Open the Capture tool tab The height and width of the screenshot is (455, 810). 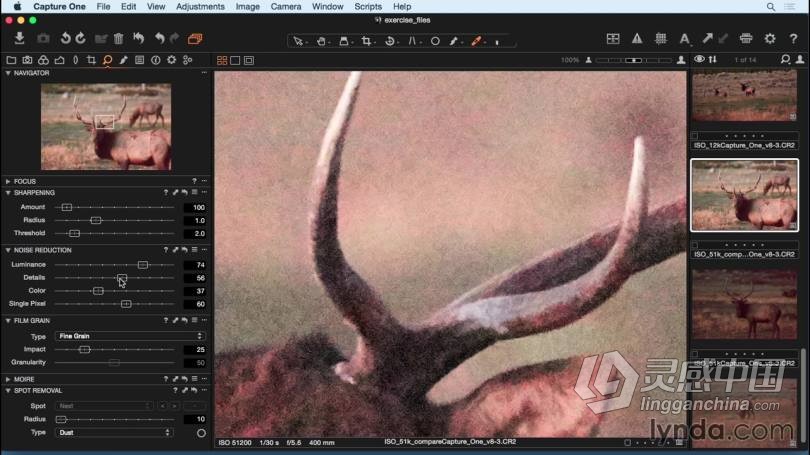pos(27,60)
